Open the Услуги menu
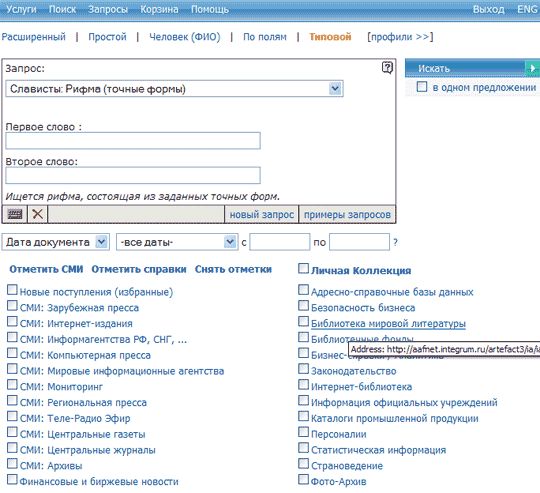This screenshot has width=540, height=493. tap(21, 9)
